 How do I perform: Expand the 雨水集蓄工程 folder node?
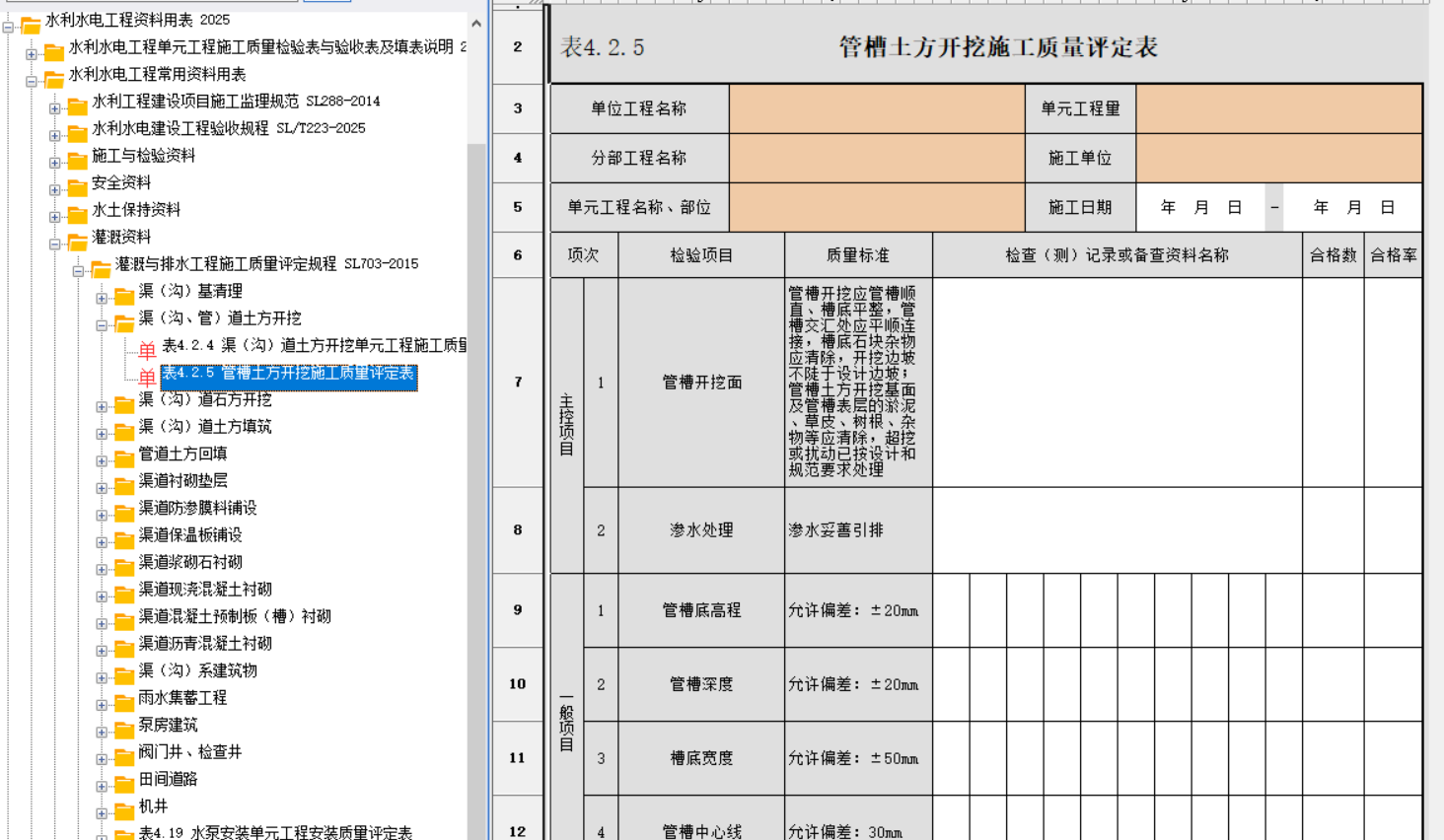point(102,704)
